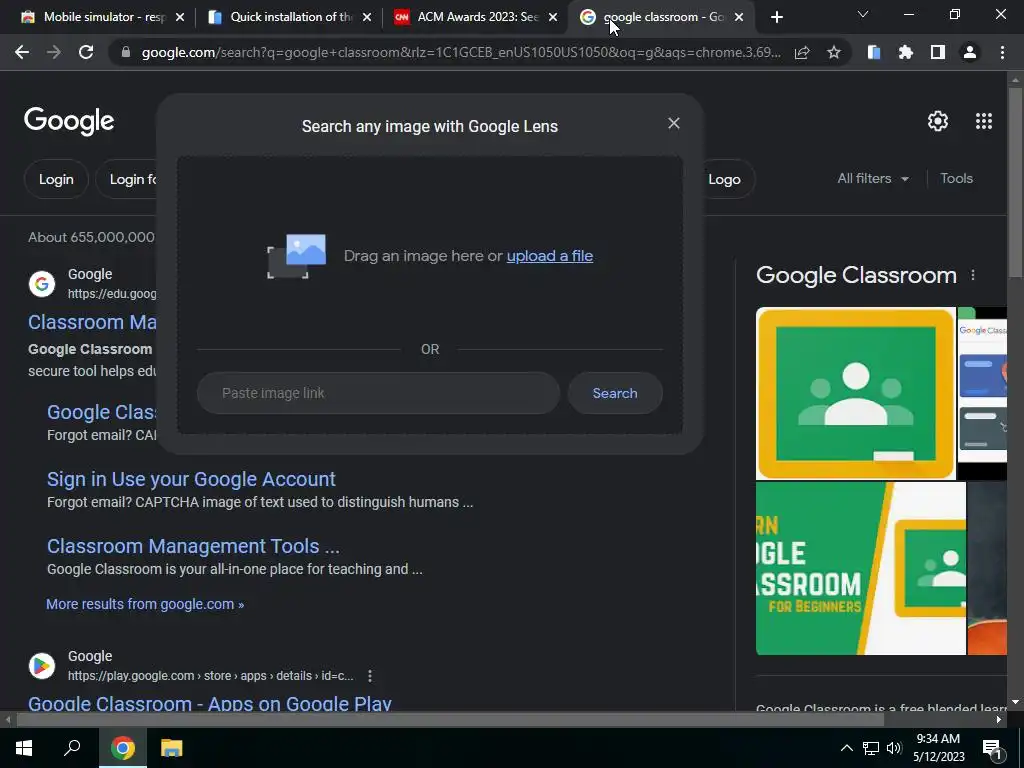Focus the Paste image link field

coord(378,393)
